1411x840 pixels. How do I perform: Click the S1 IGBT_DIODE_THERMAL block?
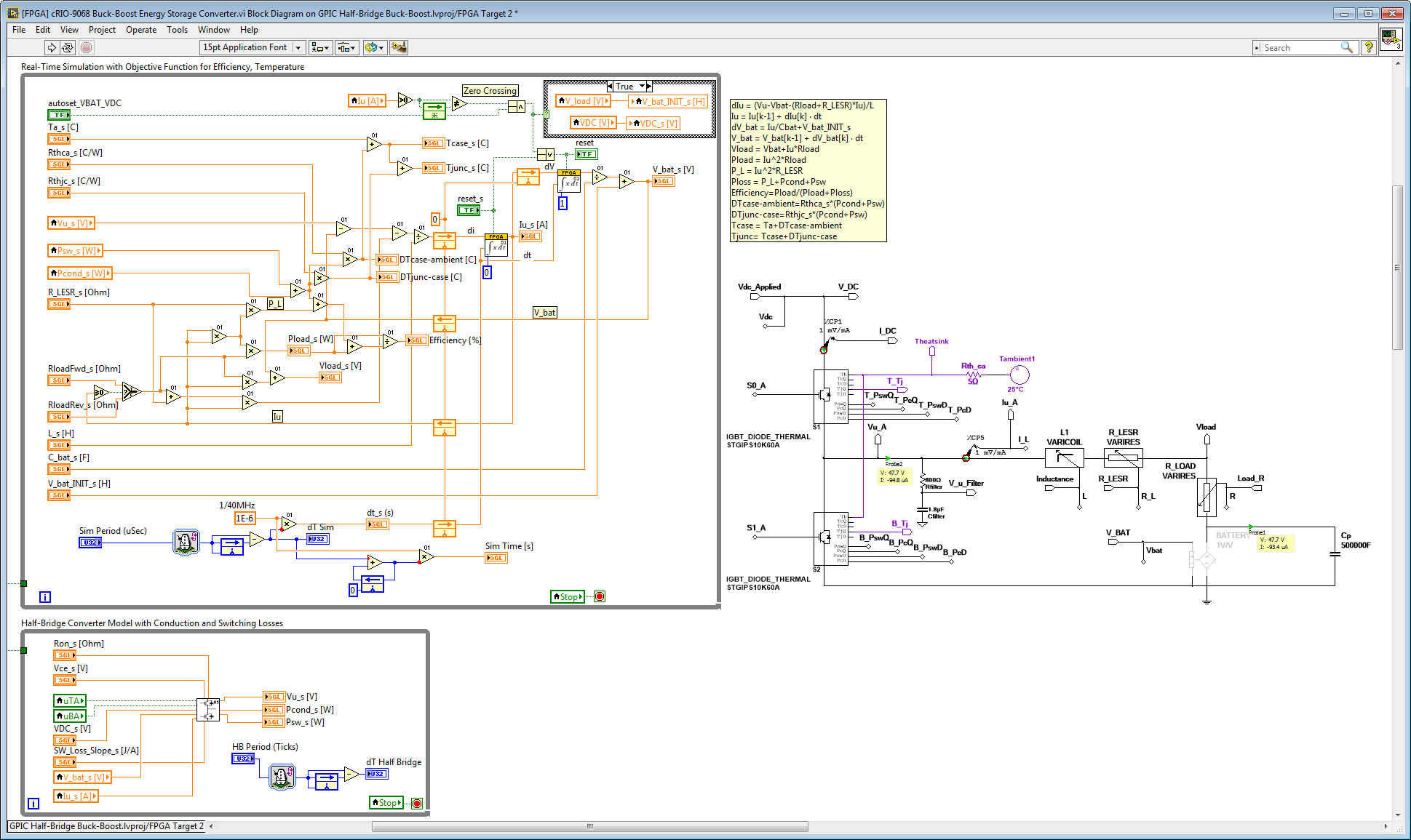point(830,396)
